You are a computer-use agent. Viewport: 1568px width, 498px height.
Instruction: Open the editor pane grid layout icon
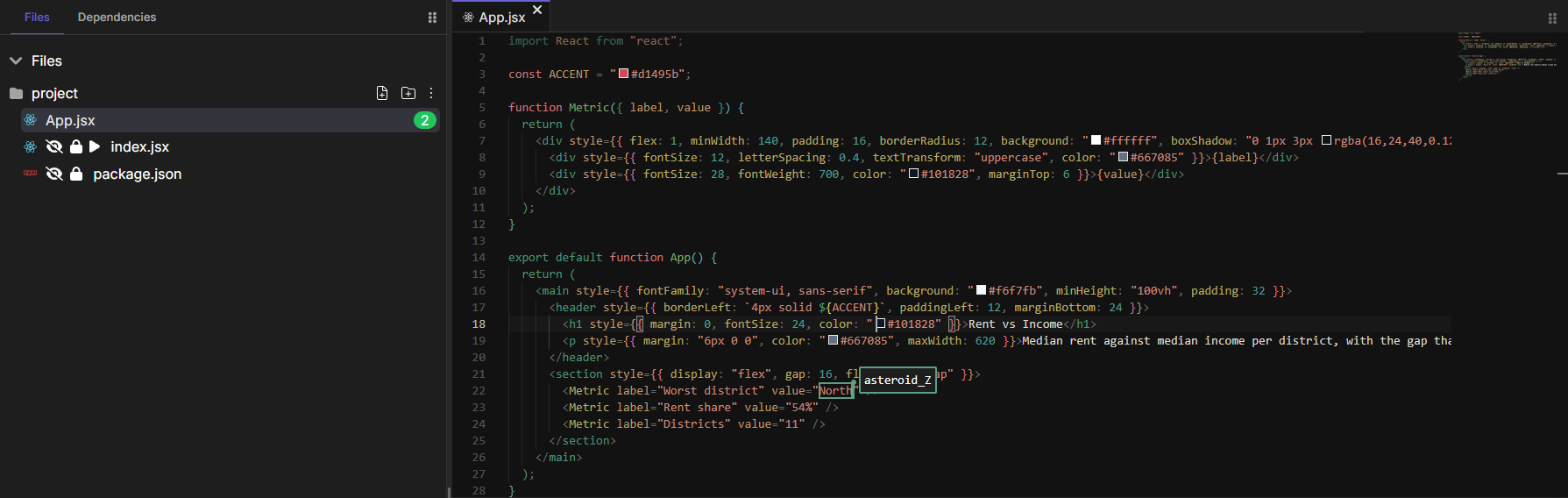(x=1553, y=17)
